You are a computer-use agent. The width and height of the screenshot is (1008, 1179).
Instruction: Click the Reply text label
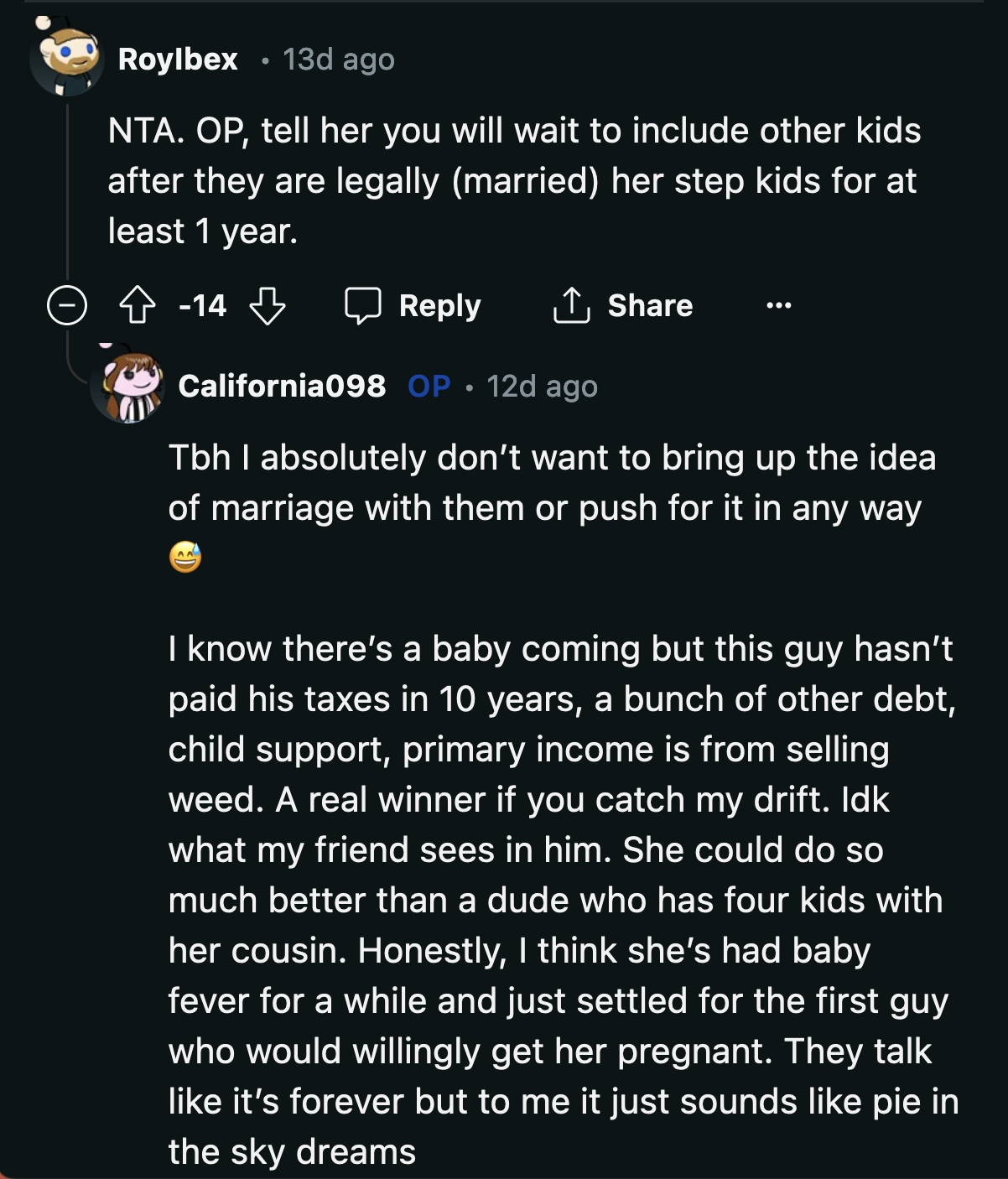point(439,305)
